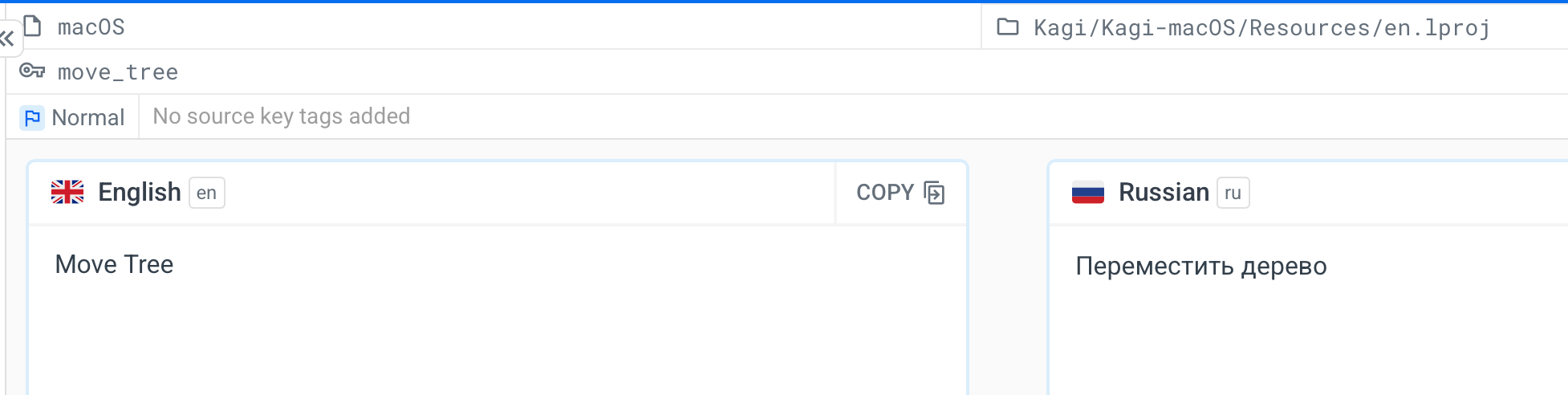This screenshot has height=395, width=1568.
Task: Click the folder icon beside the path
Action: 1007,27
